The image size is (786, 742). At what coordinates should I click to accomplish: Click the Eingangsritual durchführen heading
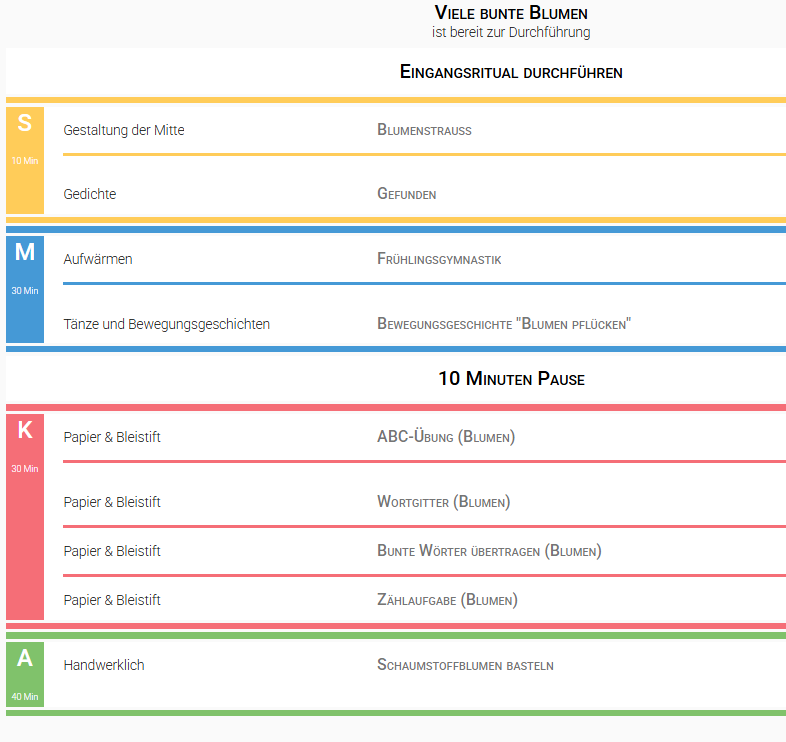click(x=511, y=72)
